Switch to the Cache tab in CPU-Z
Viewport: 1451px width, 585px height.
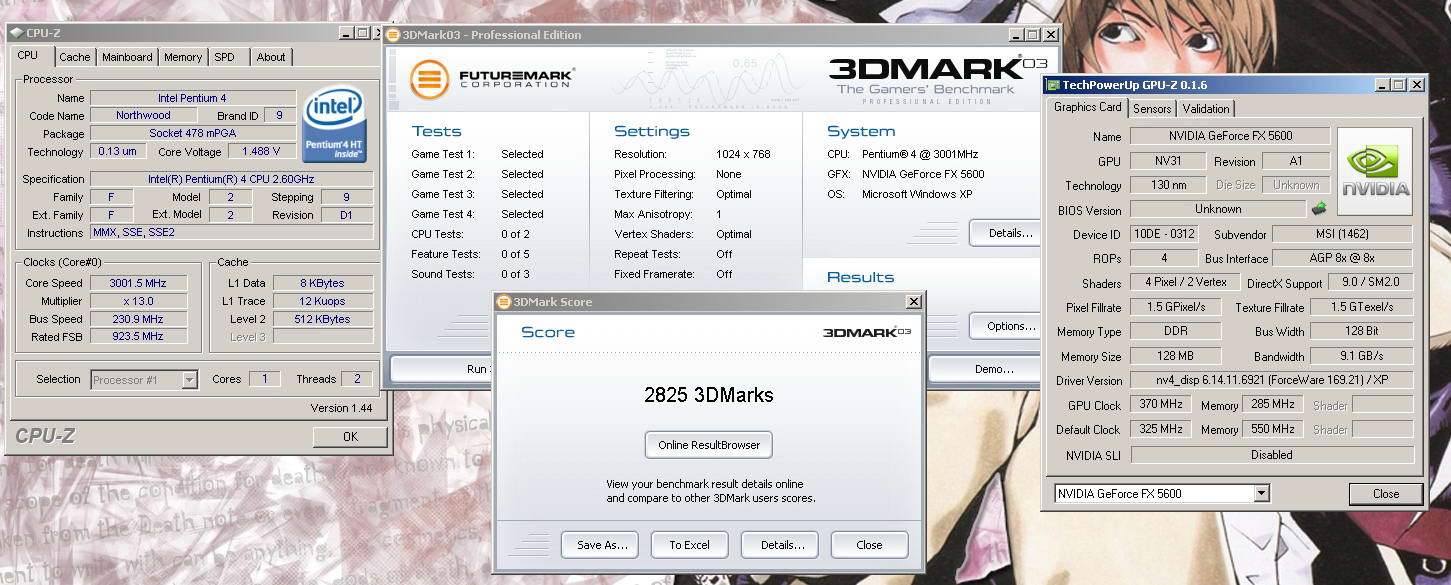(74, 57)
